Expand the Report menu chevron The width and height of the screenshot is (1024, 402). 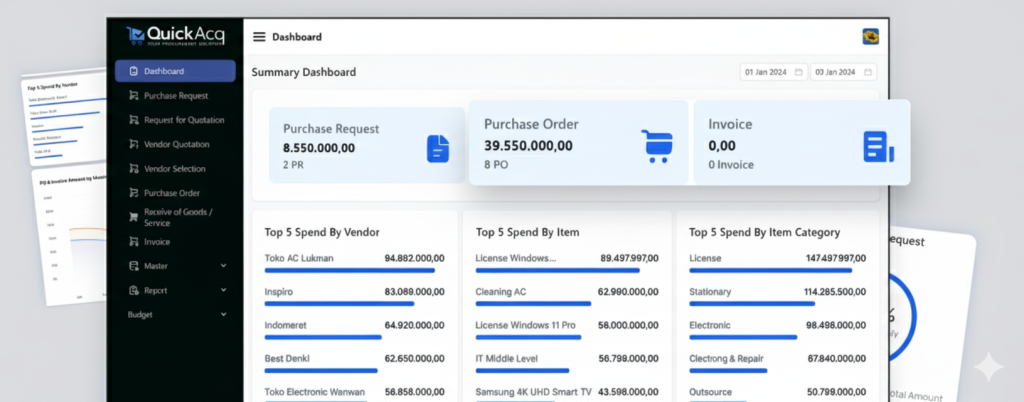point(223,290)
